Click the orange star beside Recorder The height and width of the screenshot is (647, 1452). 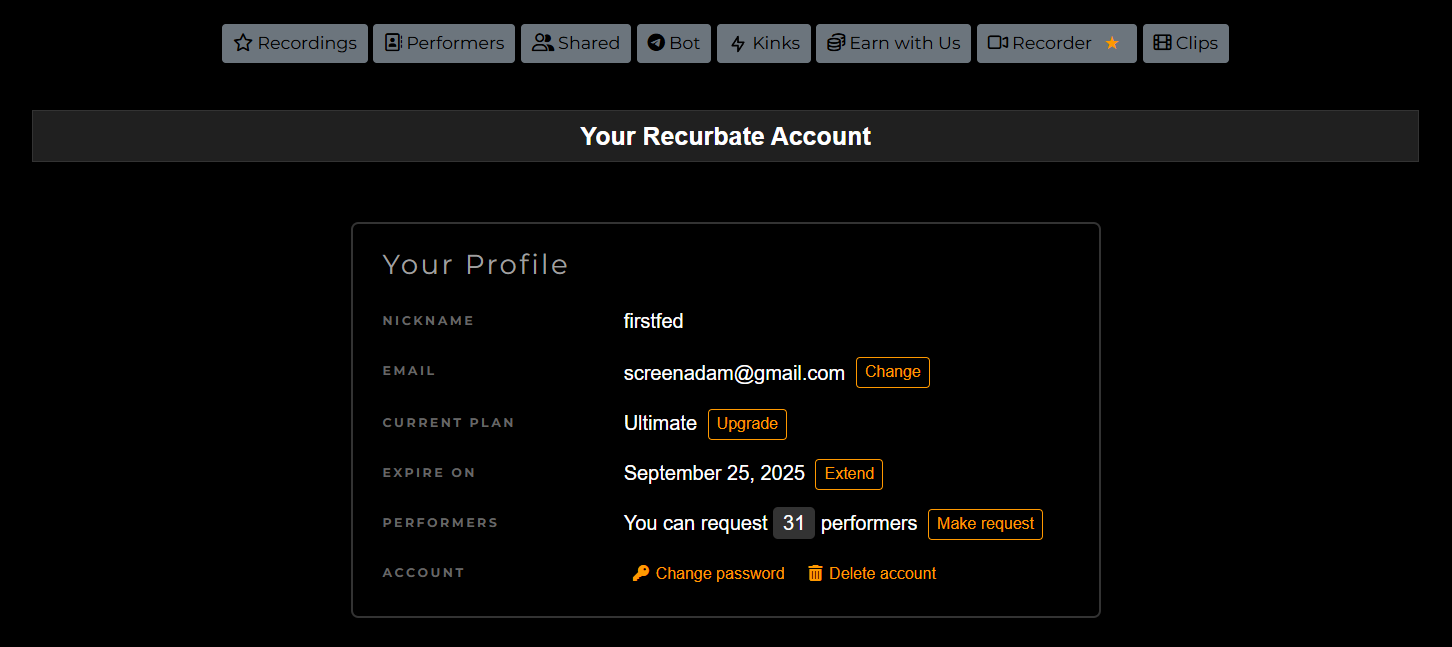click(1112, 43)
